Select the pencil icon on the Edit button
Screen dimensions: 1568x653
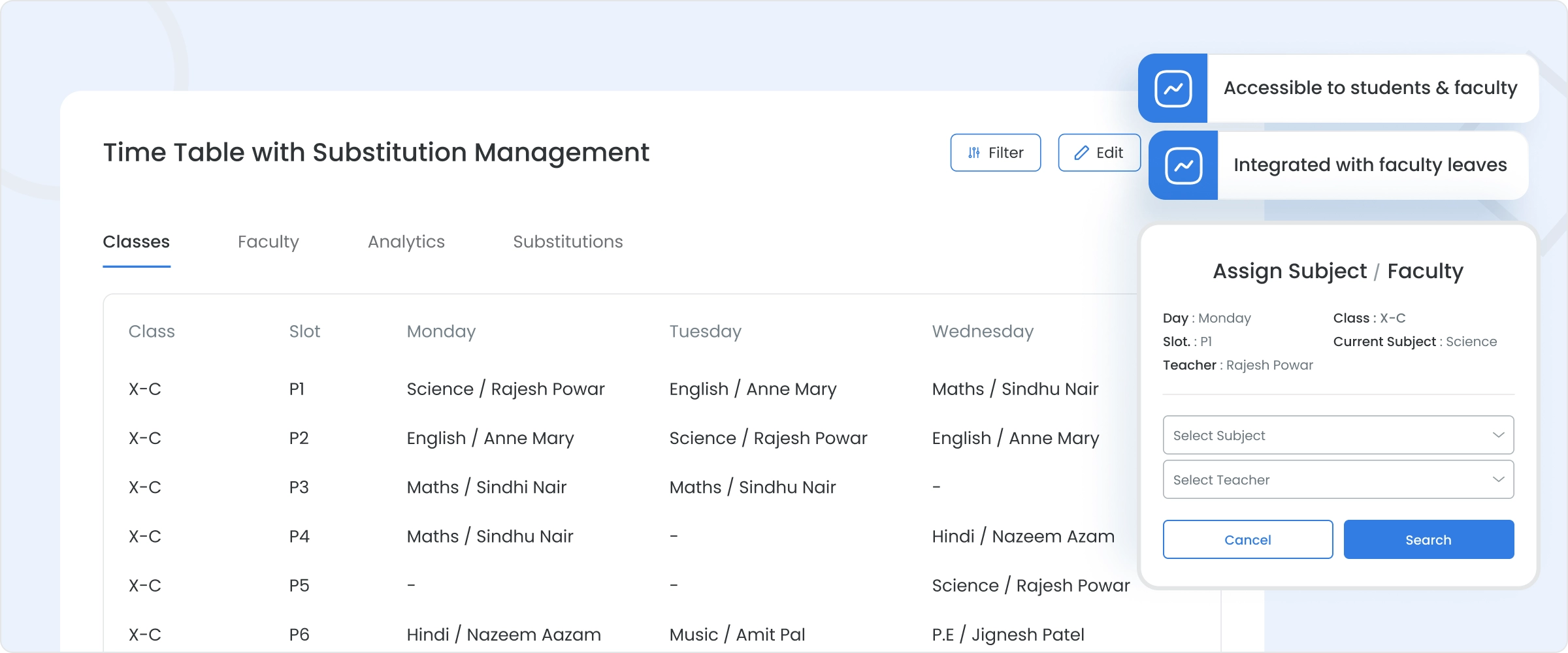point(1081,152)
